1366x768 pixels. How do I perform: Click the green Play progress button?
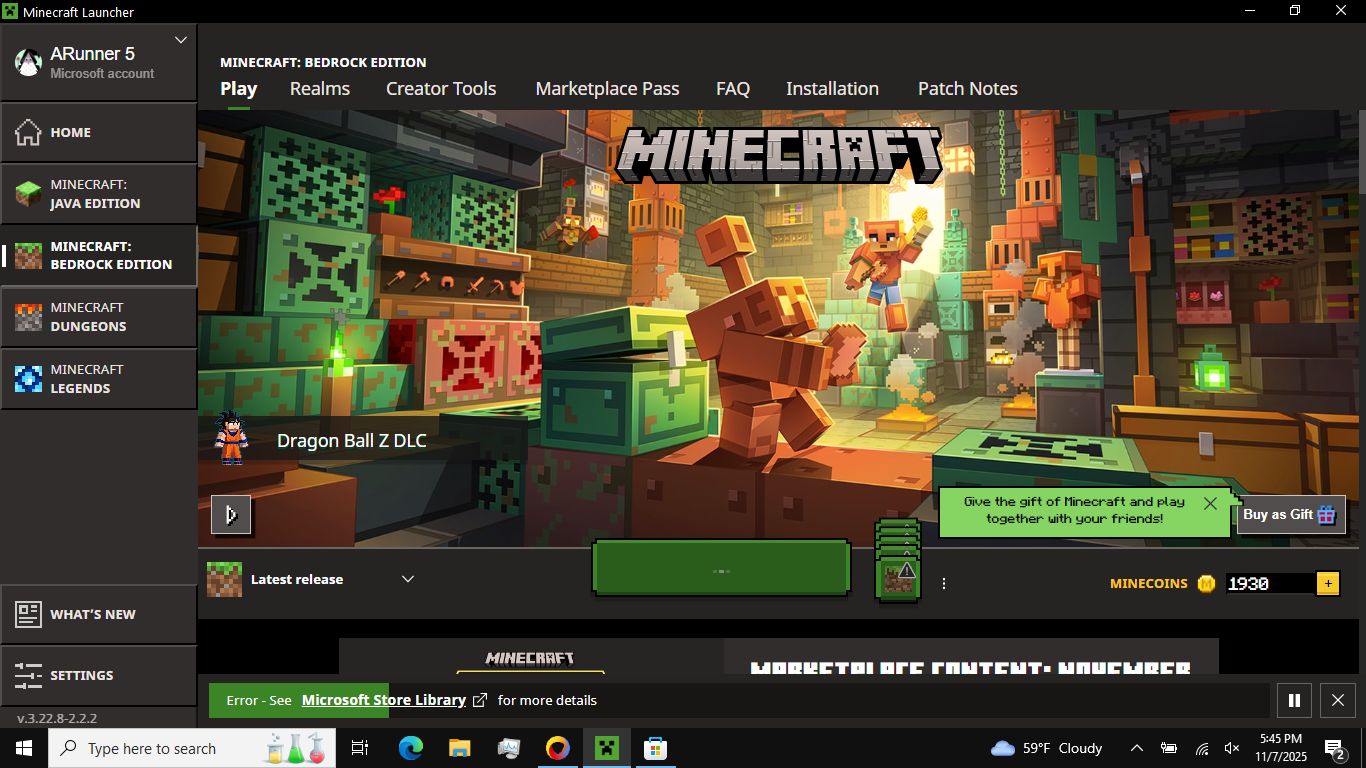point(721,570)
